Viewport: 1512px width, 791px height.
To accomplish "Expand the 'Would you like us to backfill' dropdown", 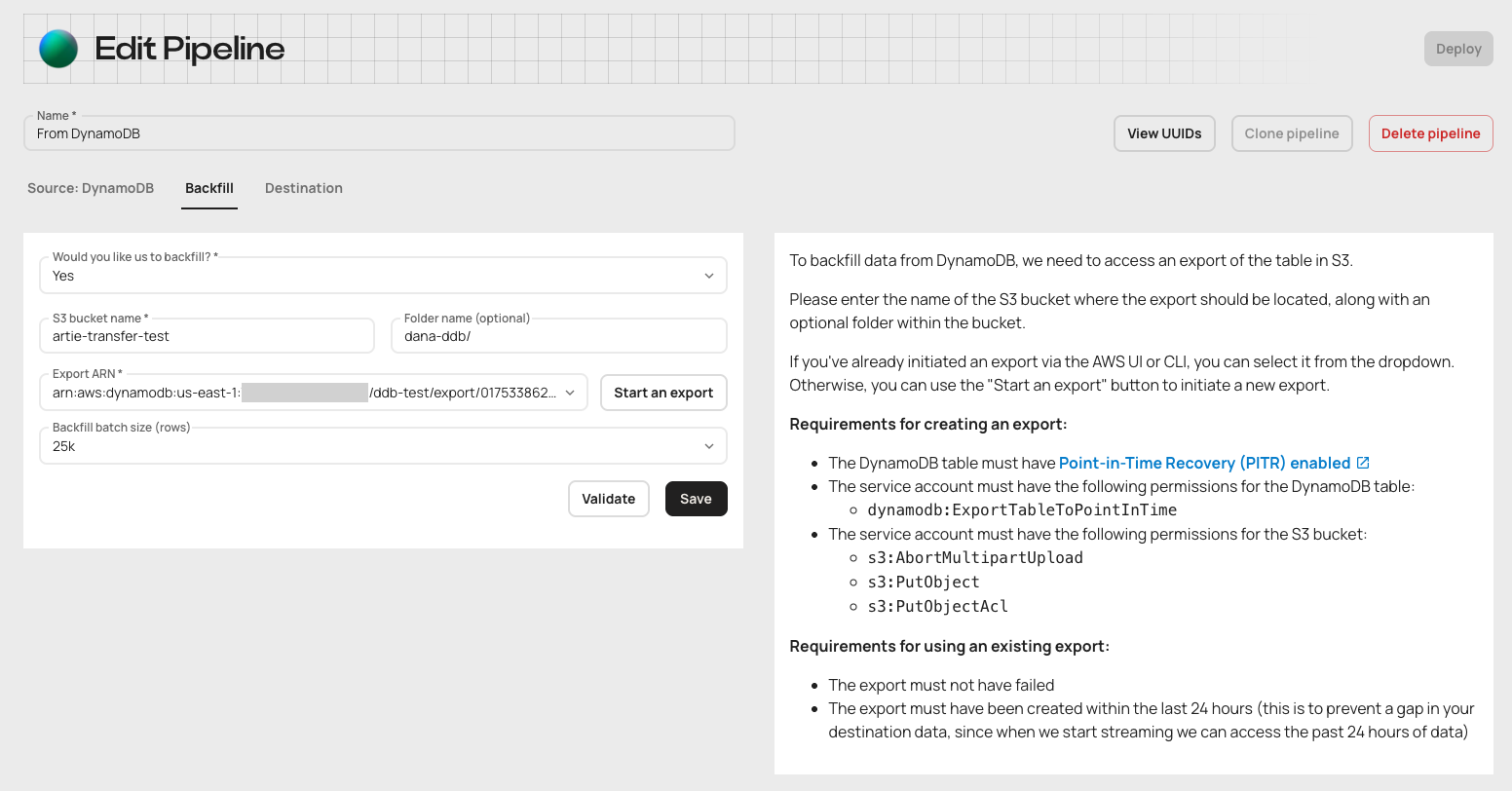I will (x=383, y=276).
